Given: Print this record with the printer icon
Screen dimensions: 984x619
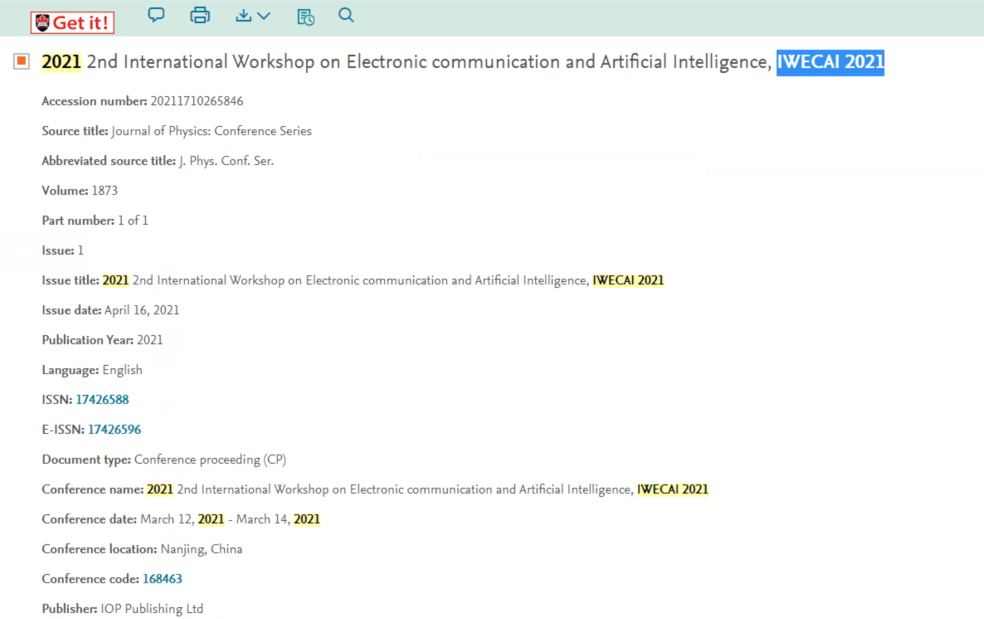Looking at the screenshot, I should point(200,15).
